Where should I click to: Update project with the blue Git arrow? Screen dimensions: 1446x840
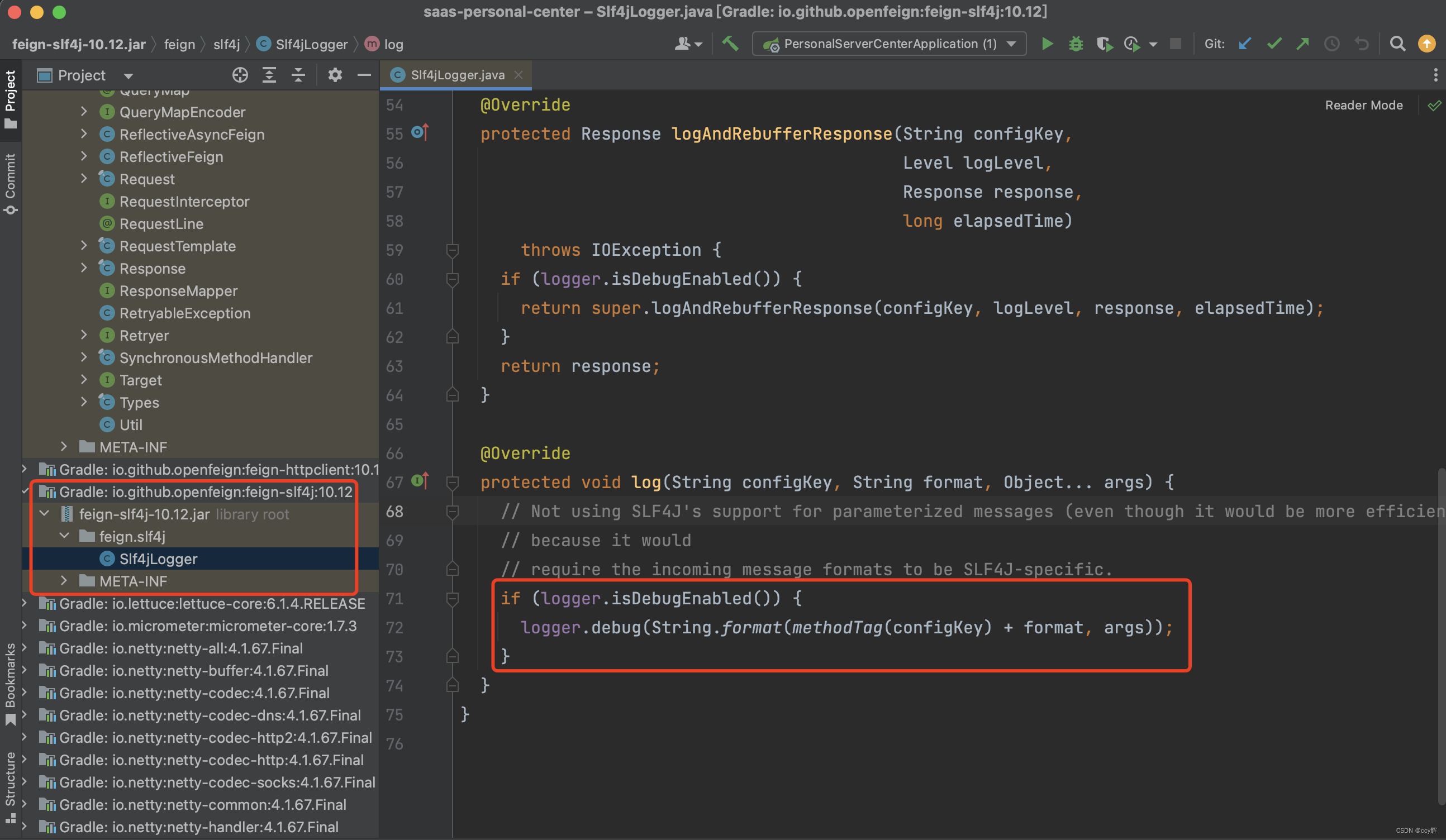pos(1244,44)
